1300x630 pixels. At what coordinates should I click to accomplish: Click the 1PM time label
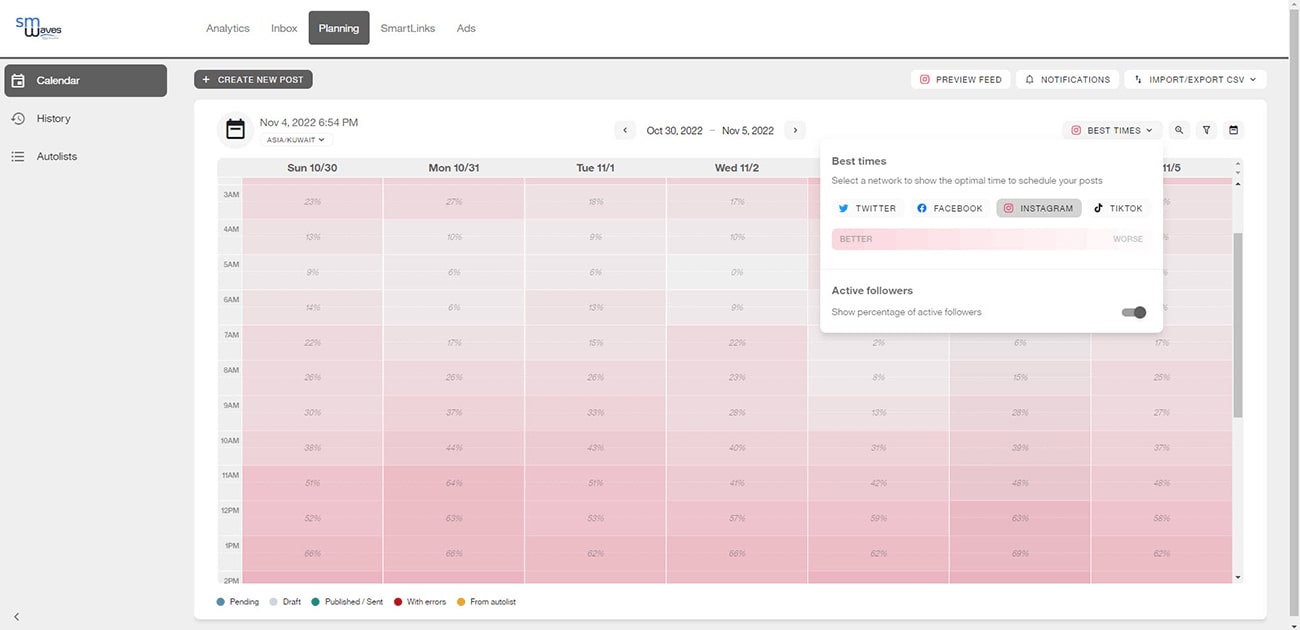(231, 546)
